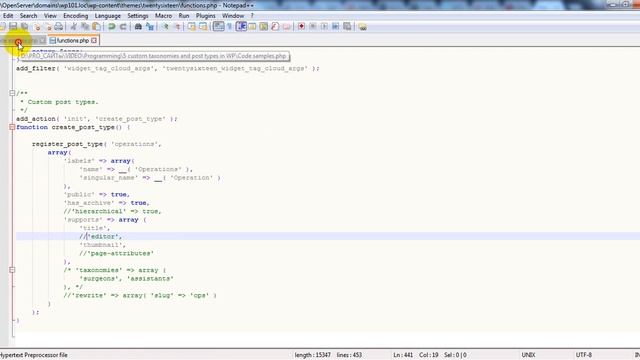640x360 pixels.
Task: Click the Print toolbar icon
Action: [59, 27]
